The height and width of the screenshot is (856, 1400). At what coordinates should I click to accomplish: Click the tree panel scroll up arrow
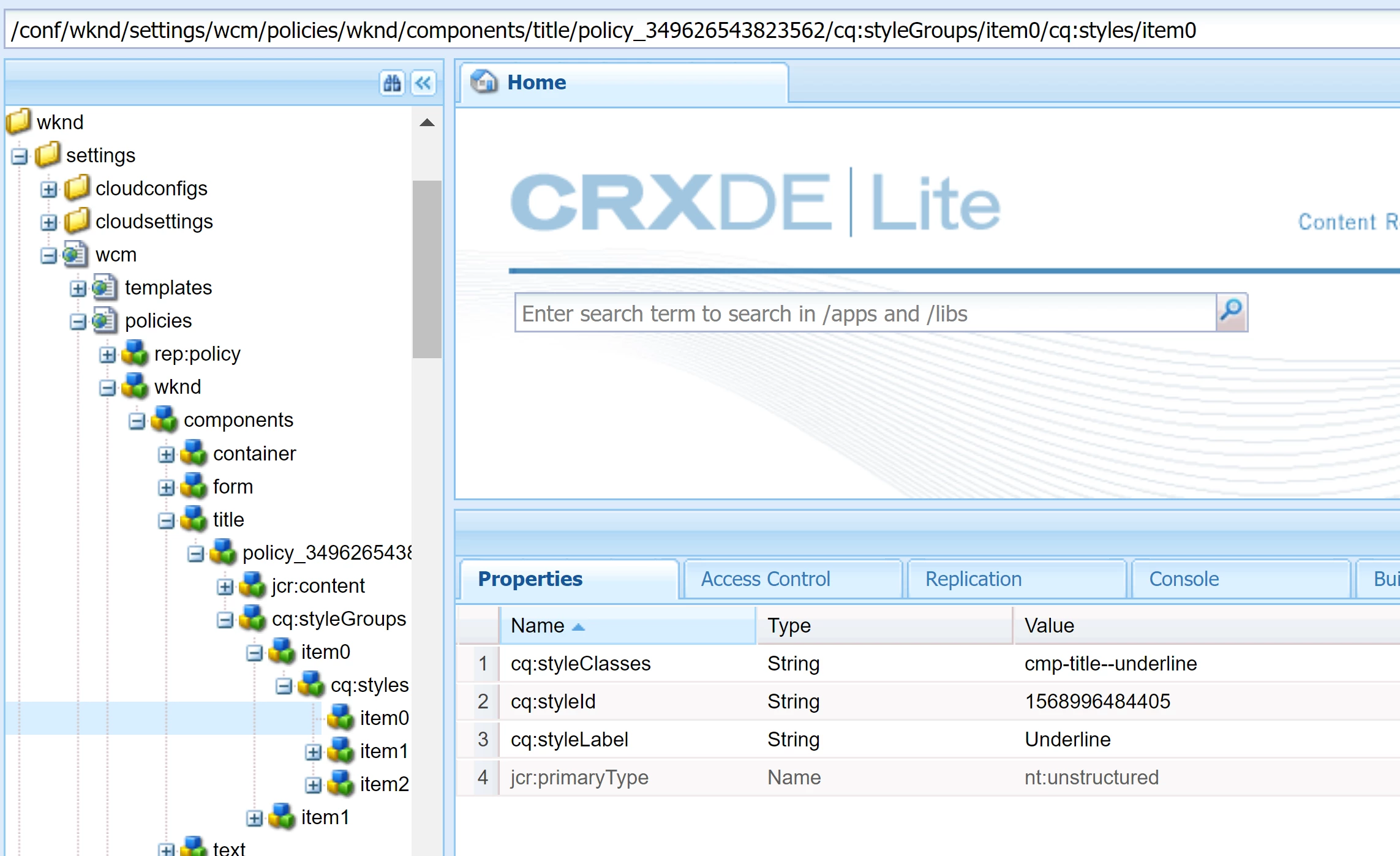pyautogui.click(x=427, y=122)
